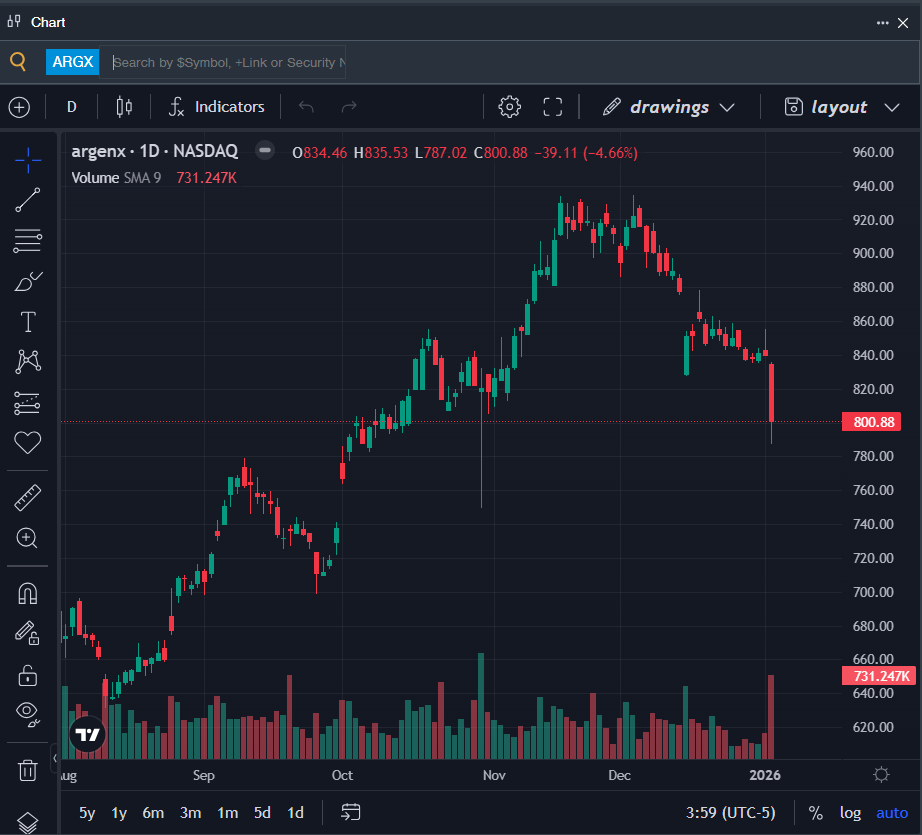Viewport: 922px width, 835px height.
Task: Select the text annotation tool
Action: [x=28, y=322]
